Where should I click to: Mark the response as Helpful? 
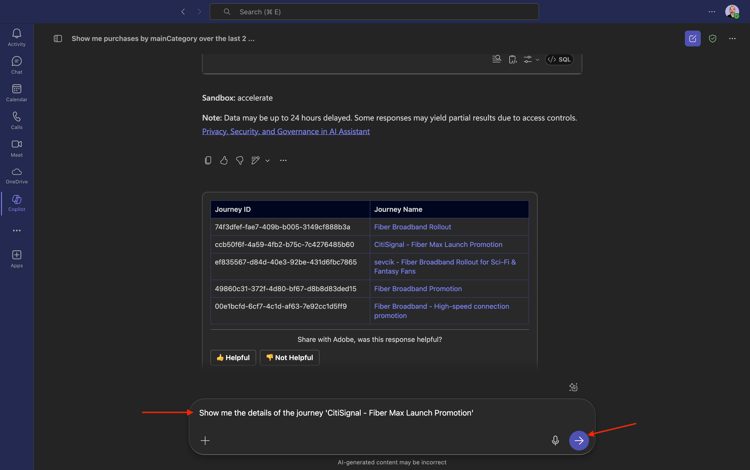click(x=233, y=357)
